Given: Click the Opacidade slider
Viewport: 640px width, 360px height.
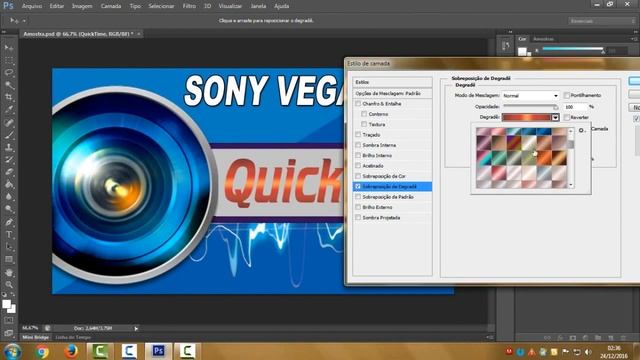Looking at the screenshot, I should [x=531, y=107].
